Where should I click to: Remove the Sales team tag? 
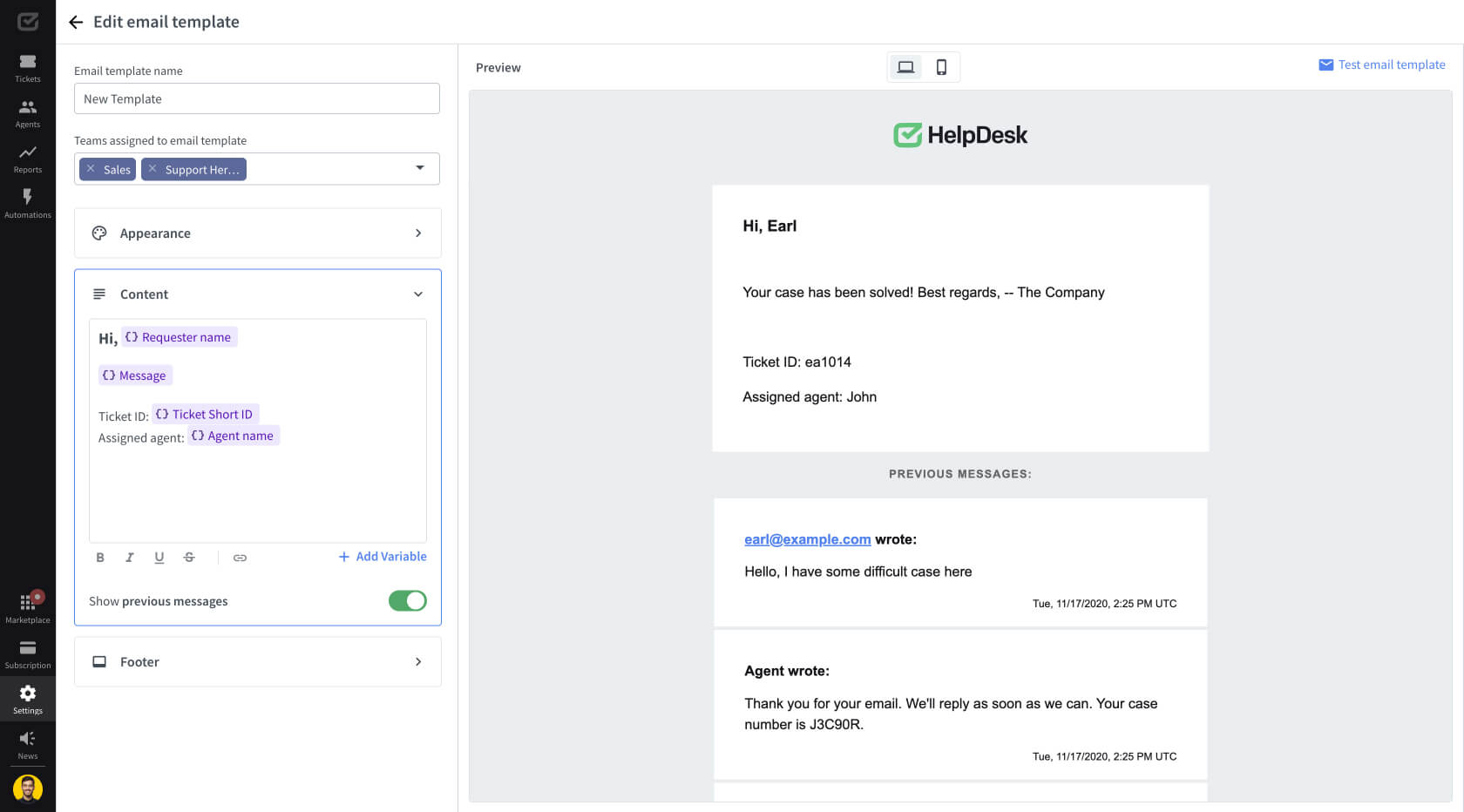click(x=91, y=169)
